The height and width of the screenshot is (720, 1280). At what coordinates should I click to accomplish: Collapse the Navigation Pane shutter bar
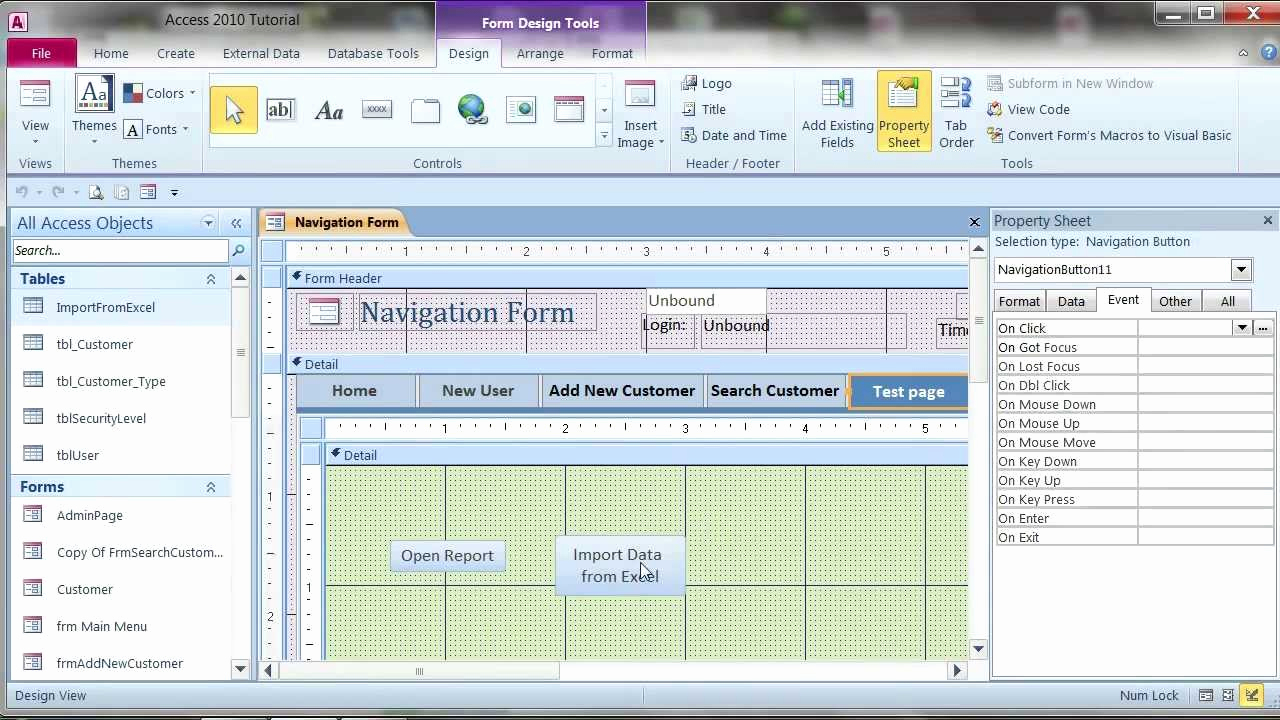pos(236,223)
